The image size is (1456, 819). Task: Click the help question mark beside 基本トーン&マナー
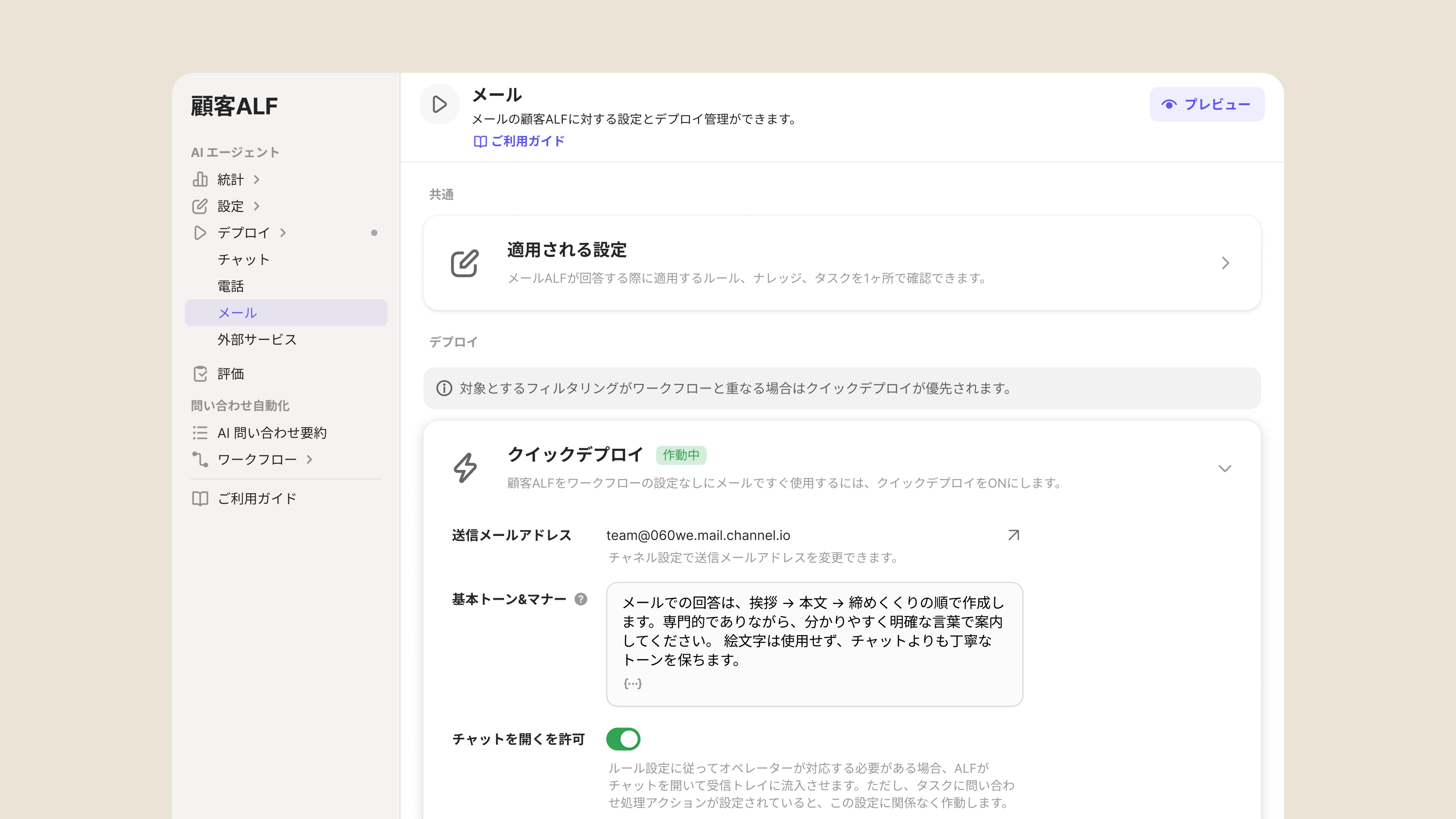(x=581, y=599)
